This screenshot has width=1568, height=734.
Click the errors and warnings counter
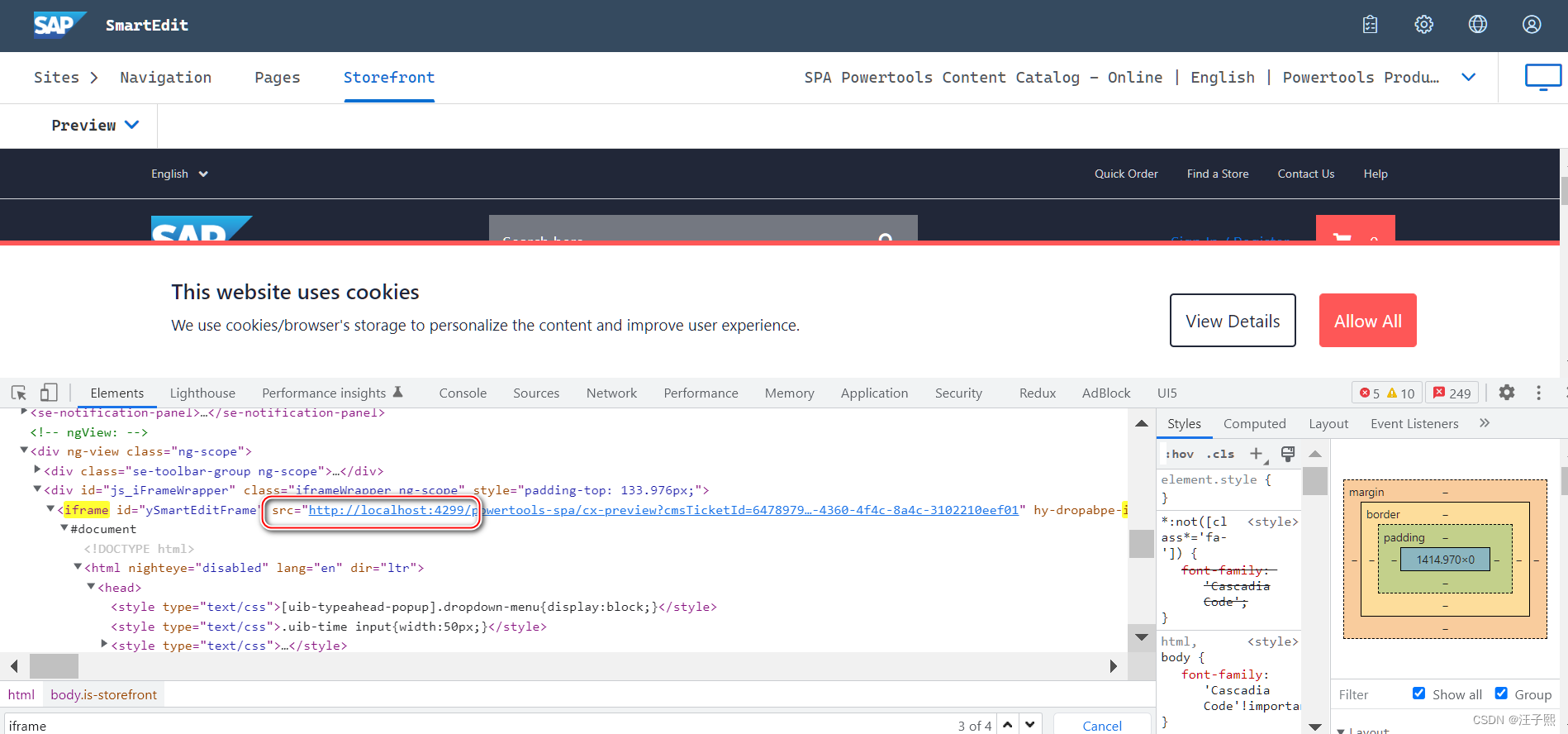point(1387,393)
